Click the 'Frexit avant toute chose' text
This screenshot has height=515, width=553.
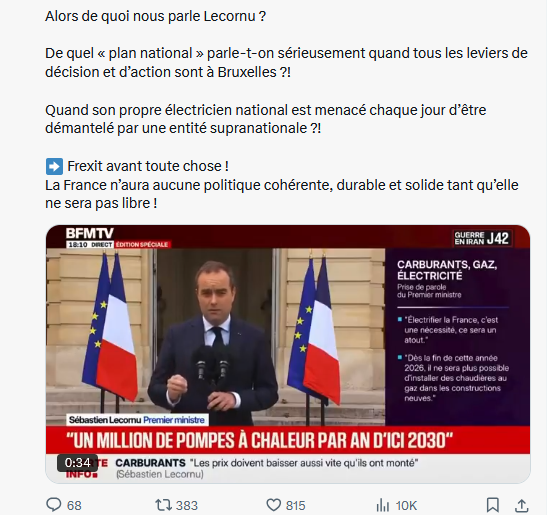point(148,166)
